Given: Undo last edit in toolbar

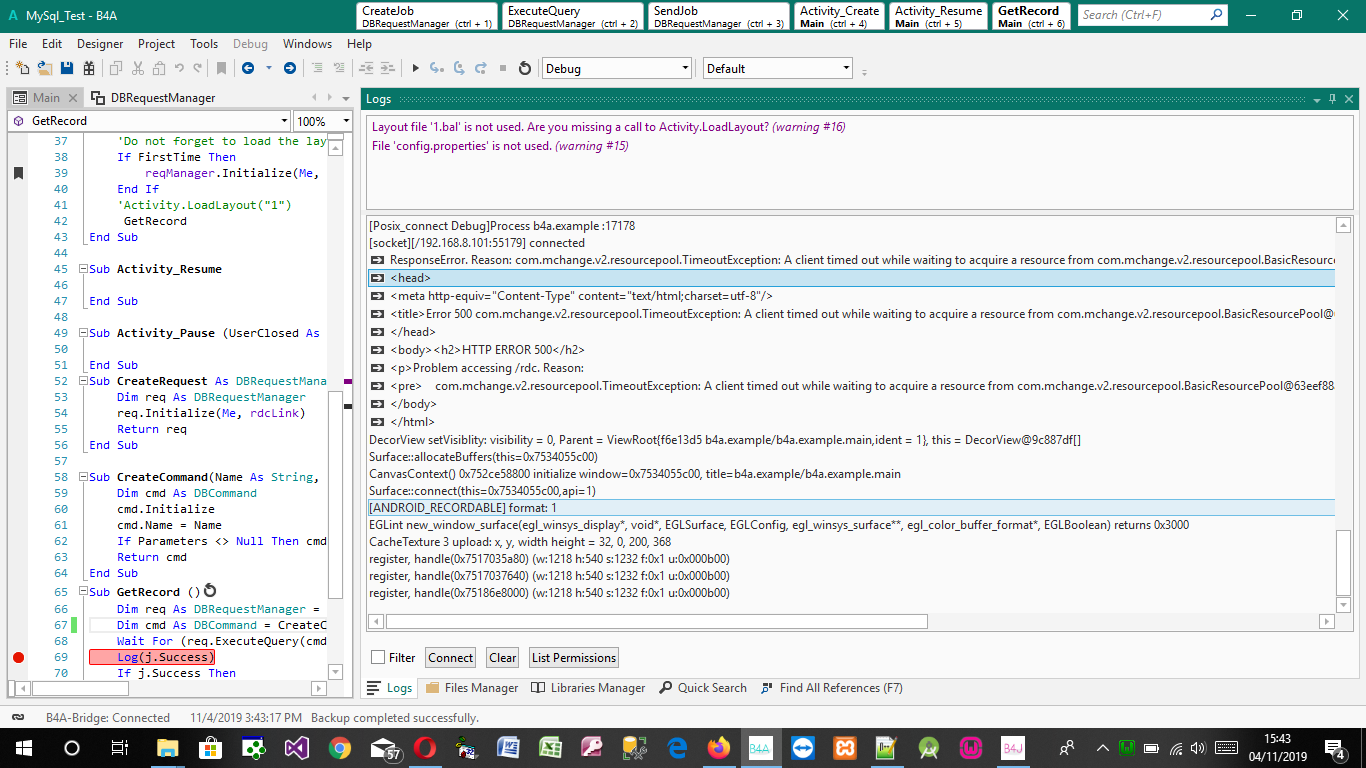Looking at the screenshot, I should tap(179, 68).
